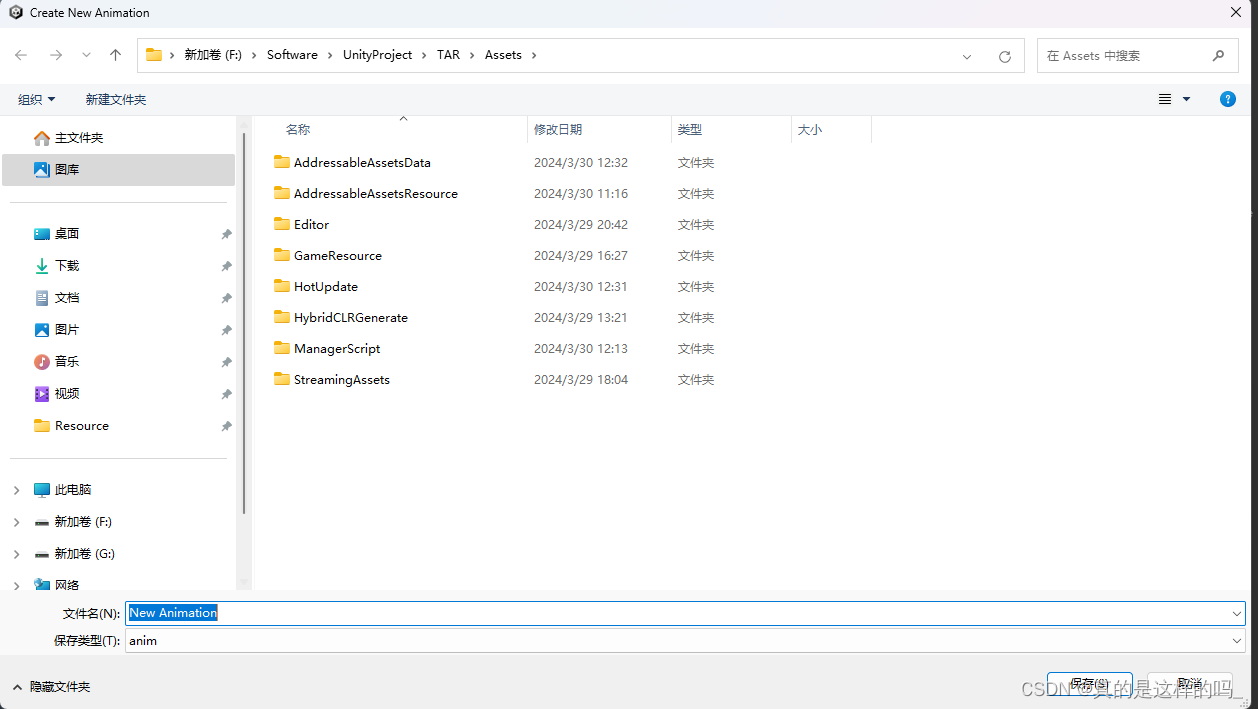Viewport: 1258px width, 709px height.
Task: Open the recent locations dropdown arrow
Action: [86, 55]
